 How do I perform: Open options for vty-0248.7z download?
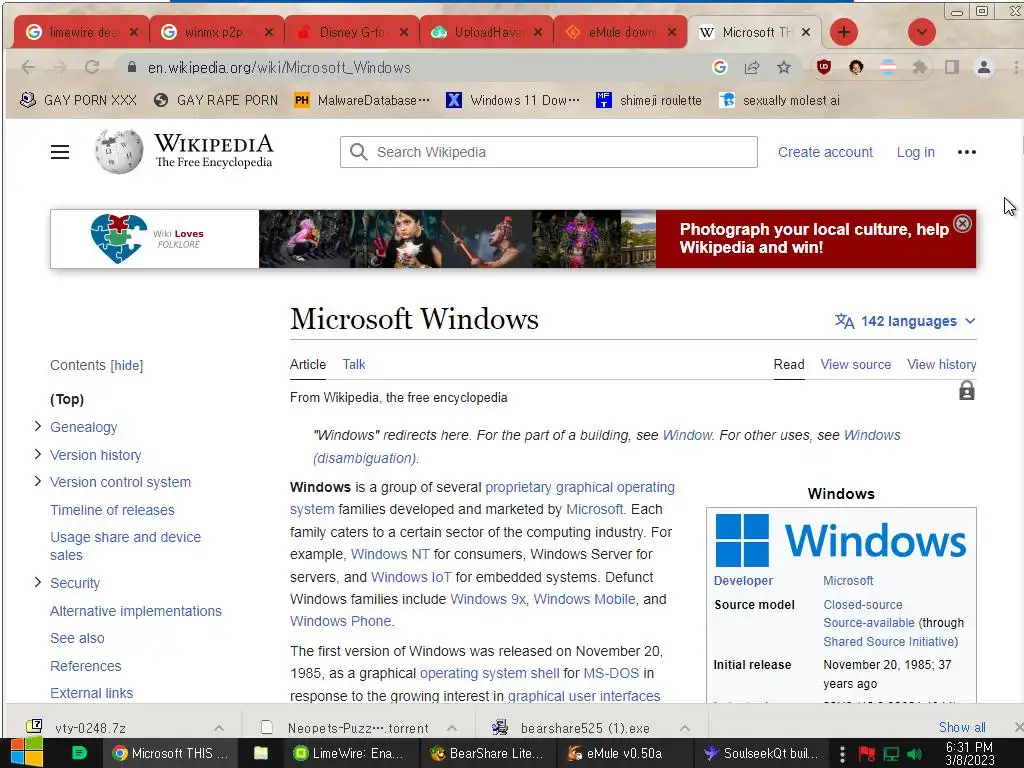coord(219,728)
